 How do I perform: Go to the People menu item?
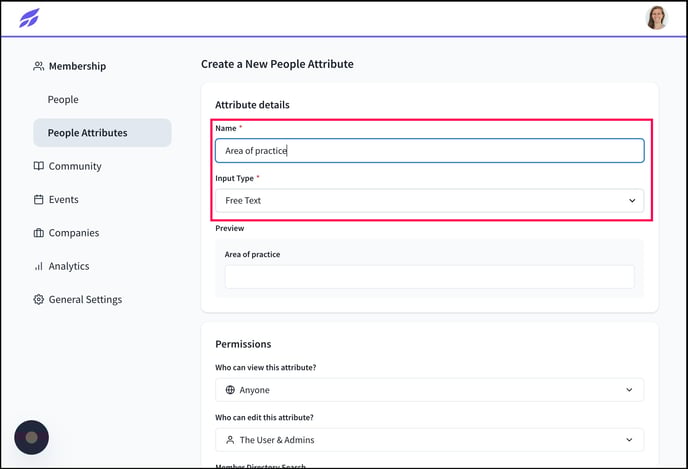click(x=63, y=100)
